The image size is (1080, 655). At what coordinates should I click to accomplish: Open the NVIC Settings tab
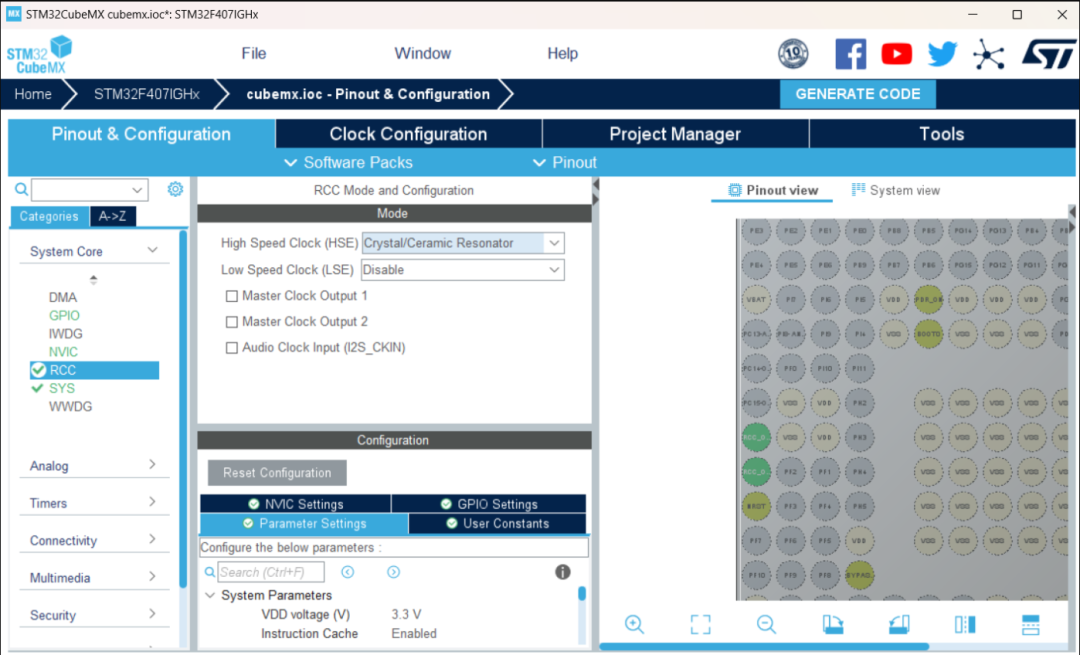tap(295, 503)
